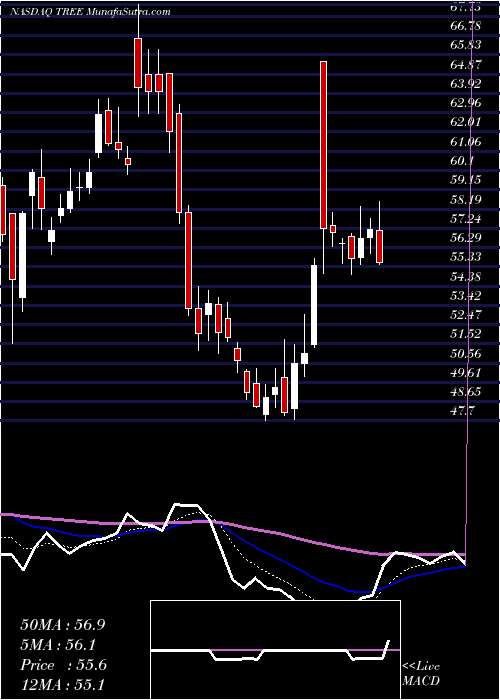This screenshot has height=700, width=500.
Task: Select the 47.7 price axis label
Action: 463,411
